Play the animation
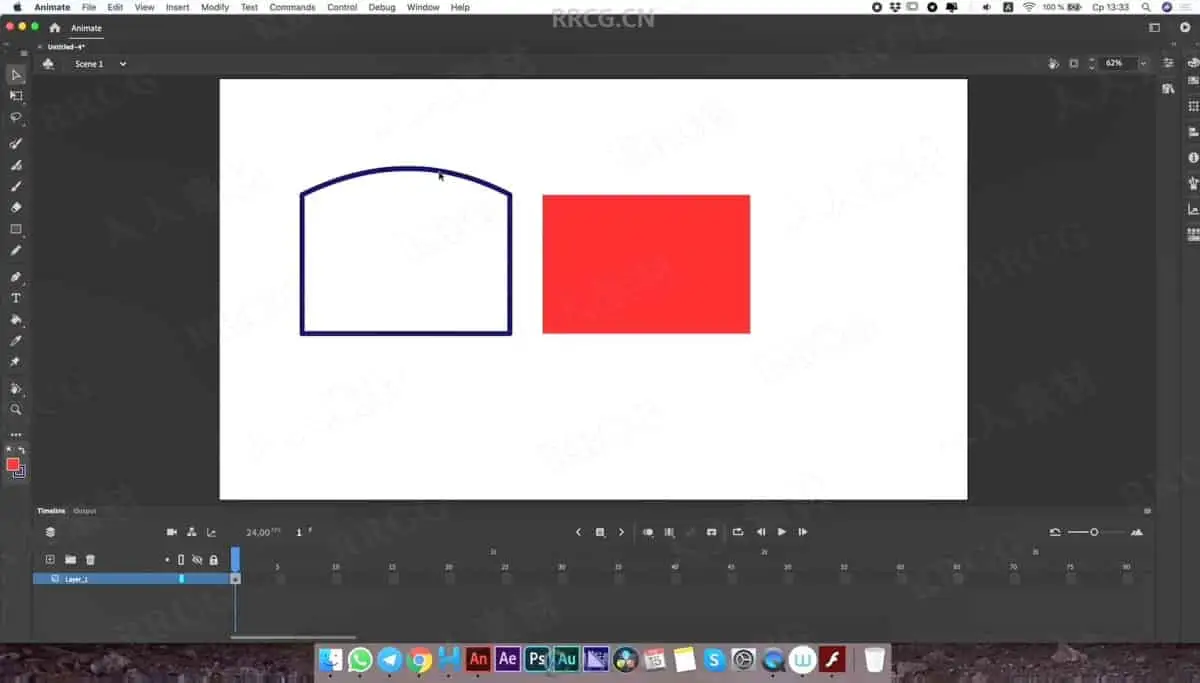This screenshot has width=1200, height=683. pos(782,532)
